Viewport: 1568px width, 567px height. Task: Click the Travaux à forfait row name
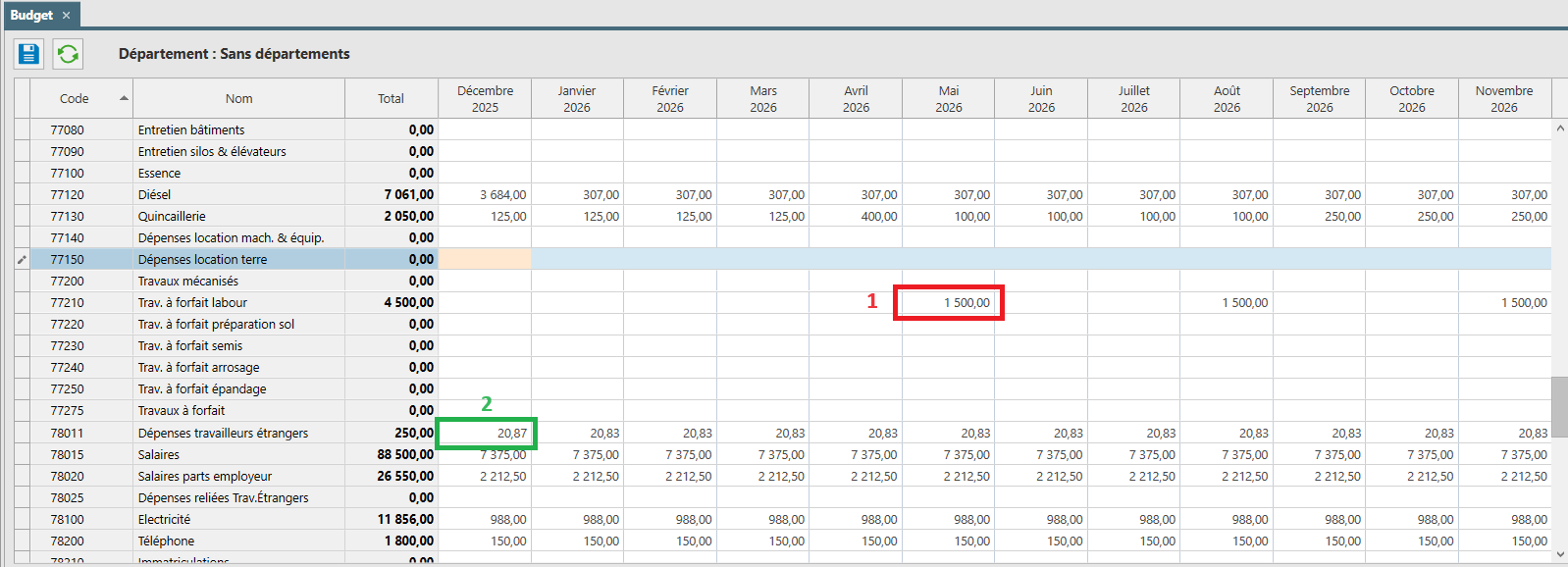pyautogui.click(x=182, y=410)
